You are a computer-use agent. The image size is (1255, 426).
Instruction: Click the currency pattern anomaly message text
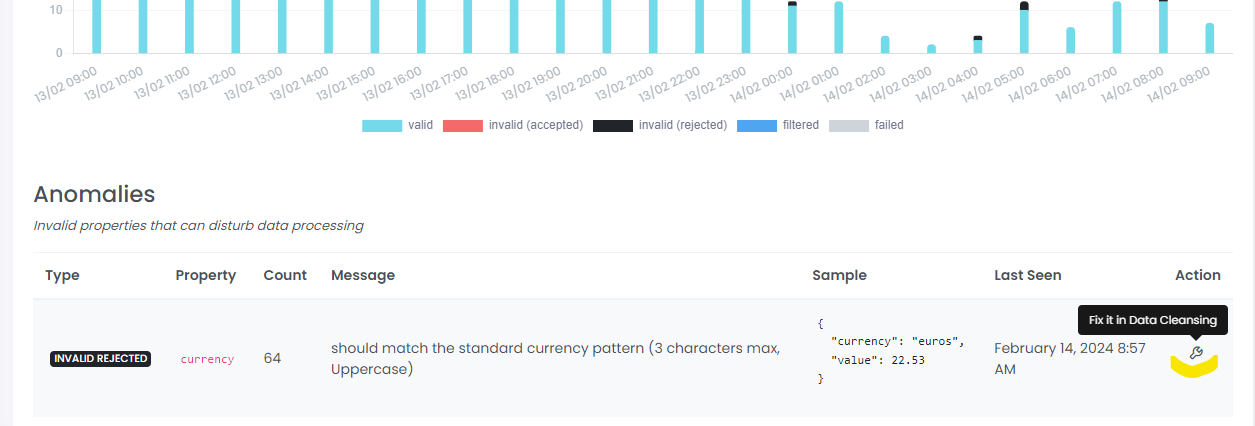(x=555, y=358)
